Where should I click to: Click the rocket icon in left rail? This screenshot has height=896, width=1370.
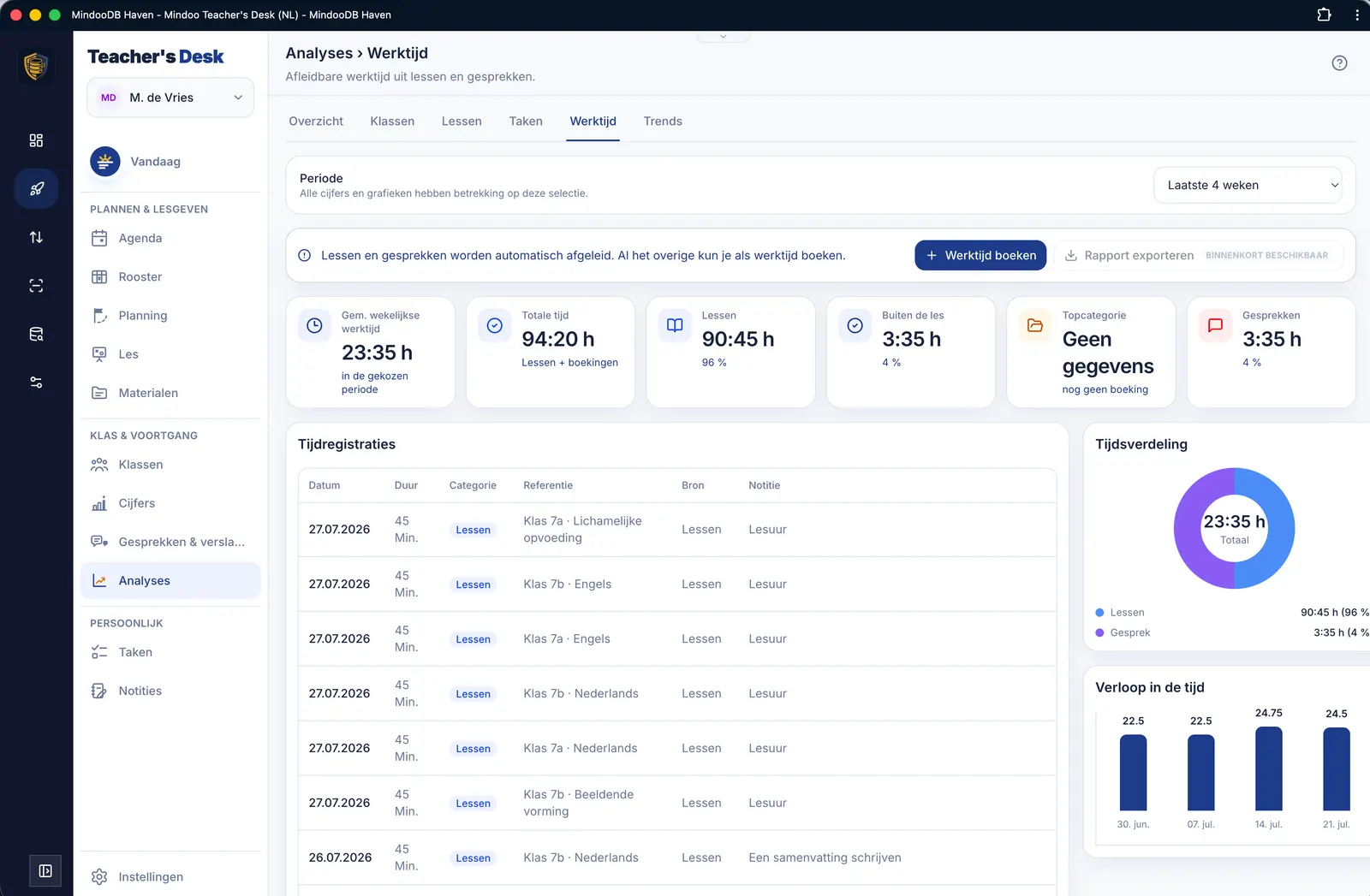[x=36, y=188]
